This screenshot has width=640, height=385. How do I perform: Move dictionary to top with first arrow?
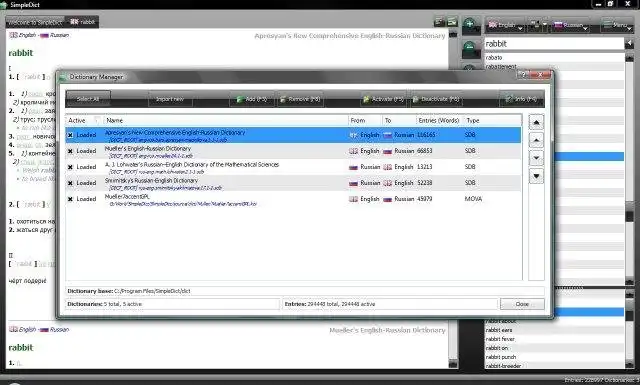point(536,122)
